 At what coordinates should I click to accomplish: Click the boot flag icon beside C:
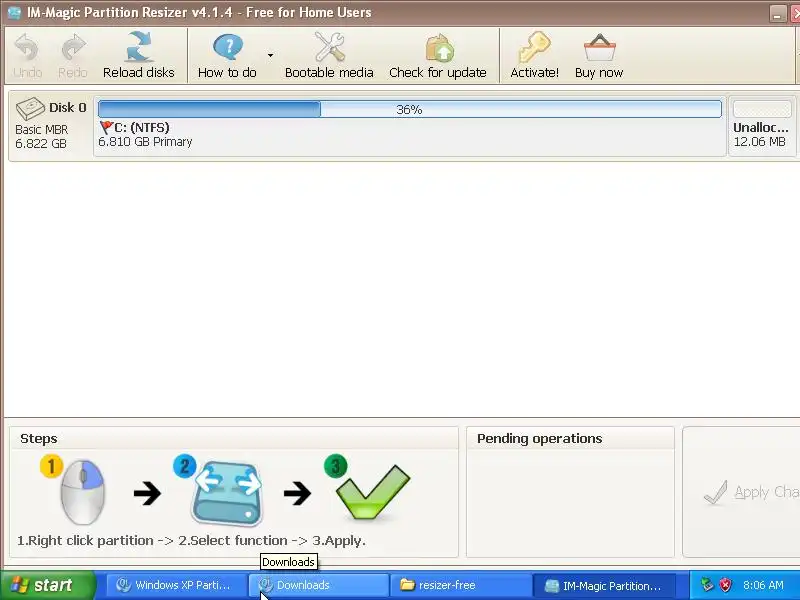(x=106, y=127)
